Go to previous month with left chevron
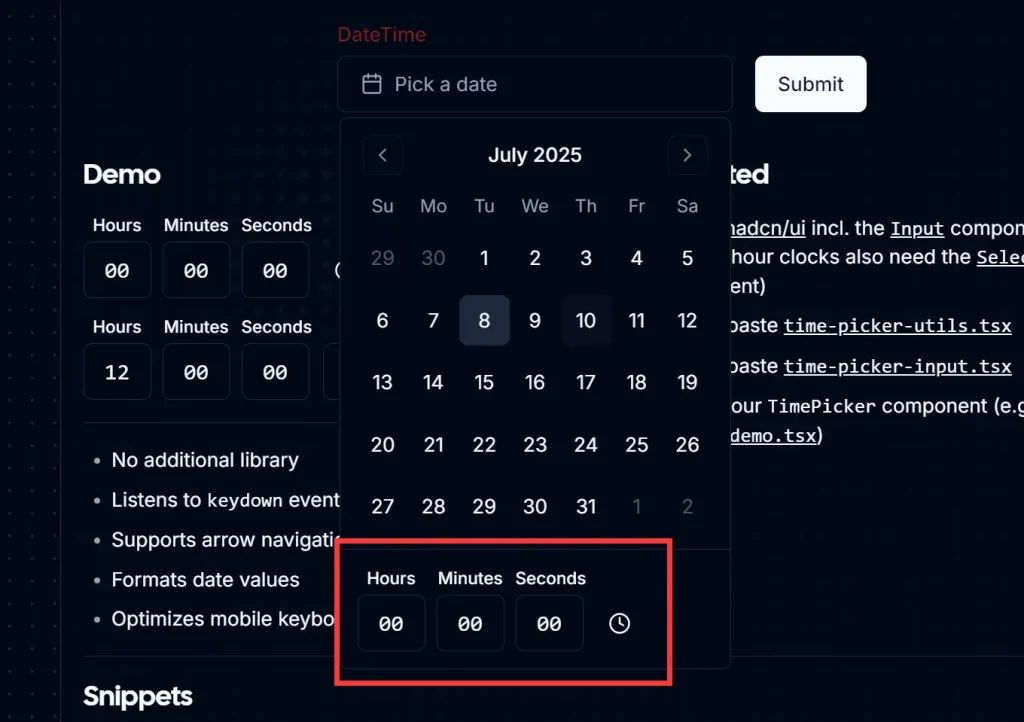The image size is (1024, 722). [382, 155]
